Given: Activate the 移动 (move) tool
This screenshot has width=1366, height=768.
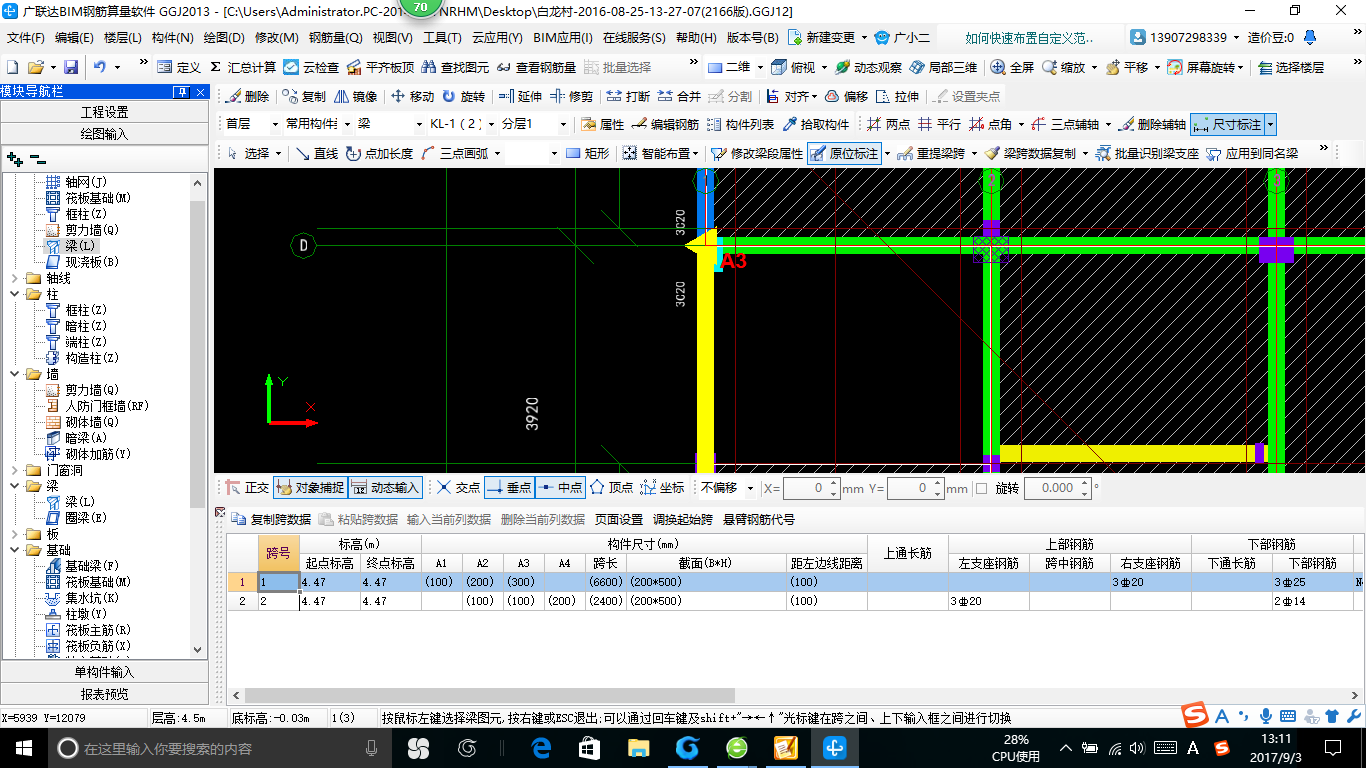Looking at the screenshot, I should coord(412,97).
